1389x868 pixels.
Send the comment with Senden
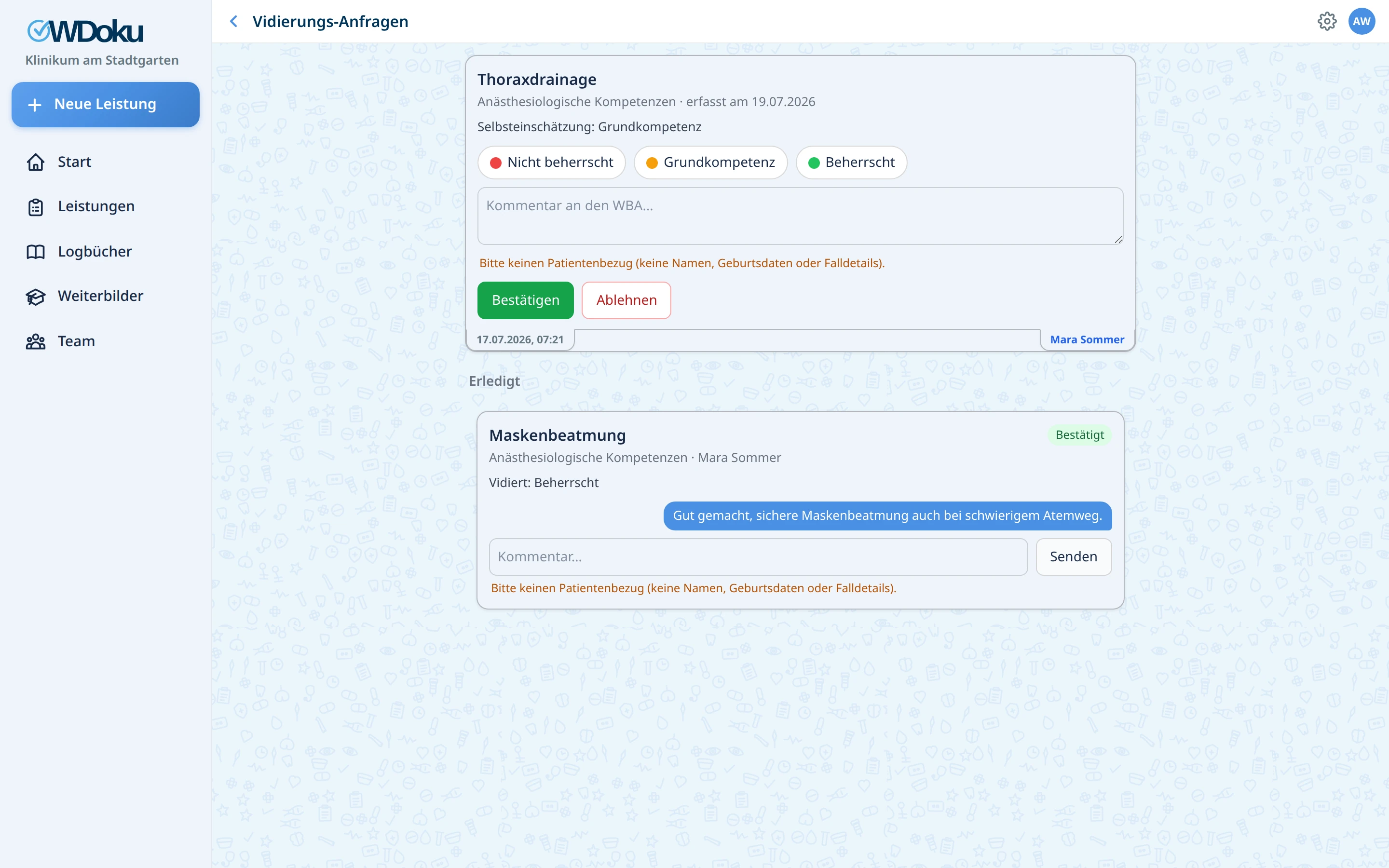pyautogui.click(x=1073, y=557)
